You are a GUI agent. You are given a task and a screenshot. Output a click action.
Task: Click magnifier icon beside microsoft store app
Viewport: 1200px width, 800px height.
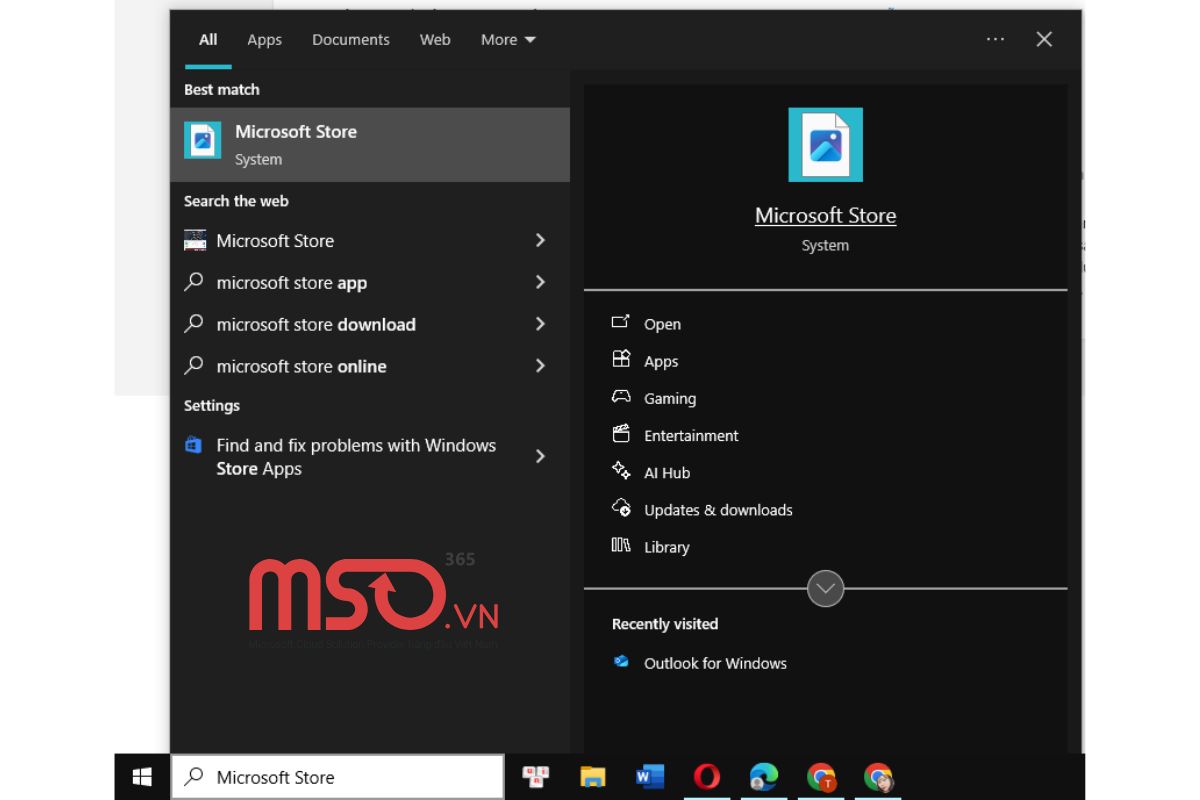click(x=194, y=282)
